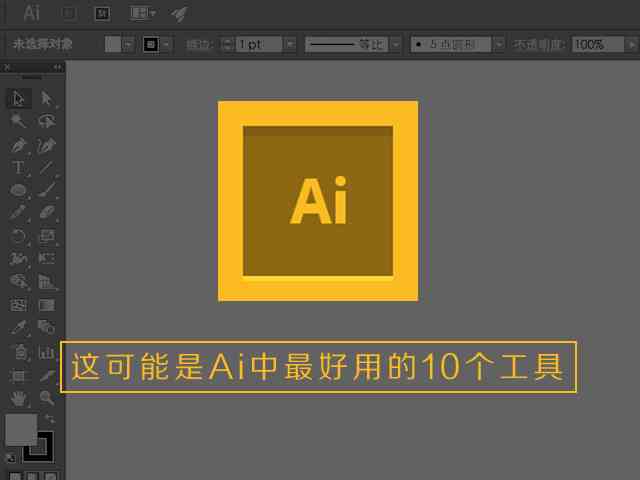
Task: Select the Direct Selection tool
Action: (47, 98)
